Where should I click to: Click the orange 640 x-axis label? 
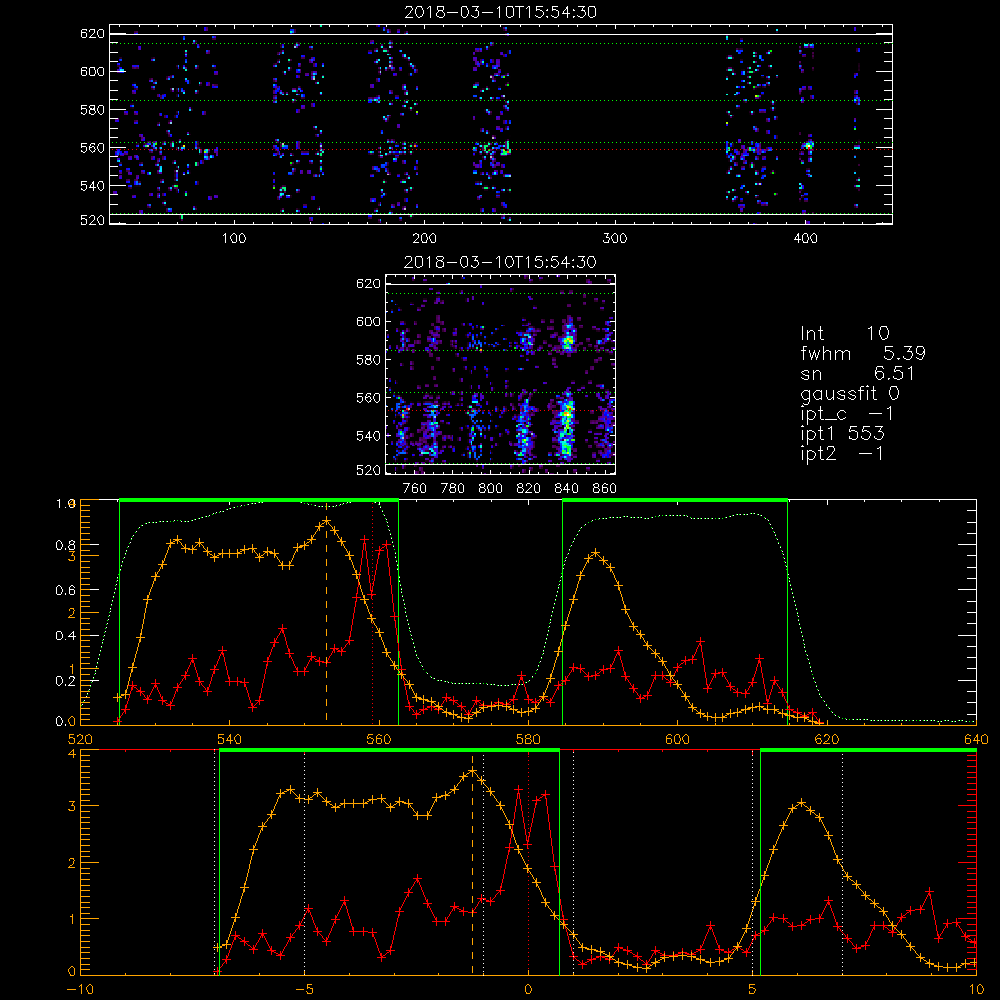click(976, 740)
